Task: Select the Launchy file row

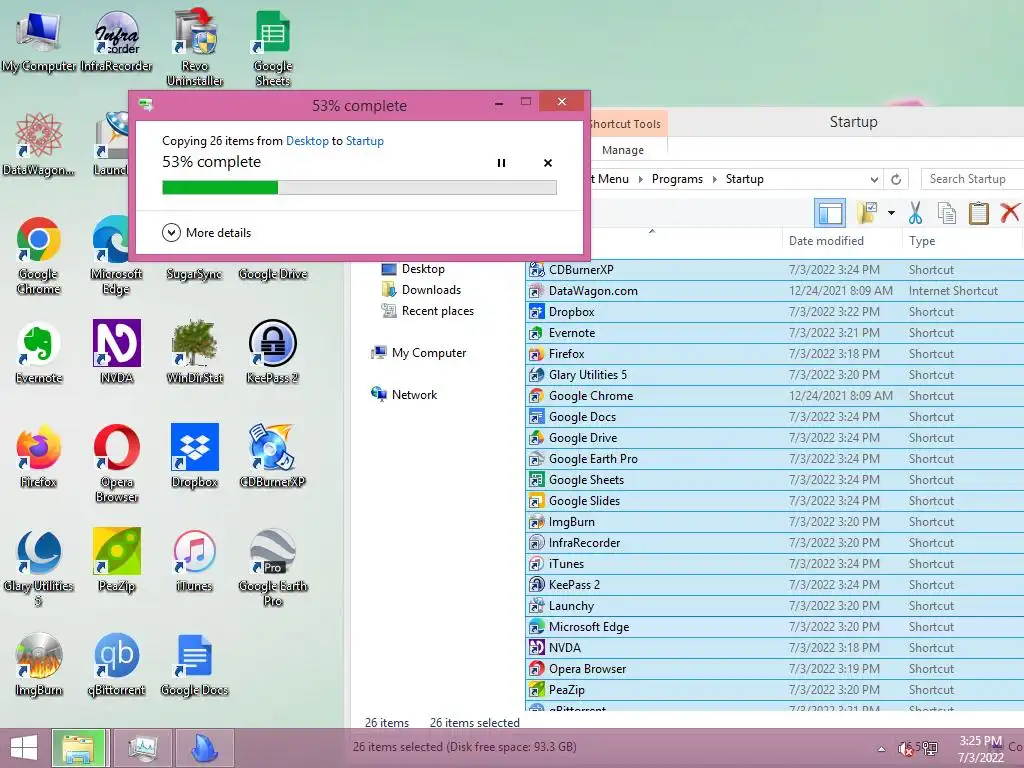Action: coord(775,605)
